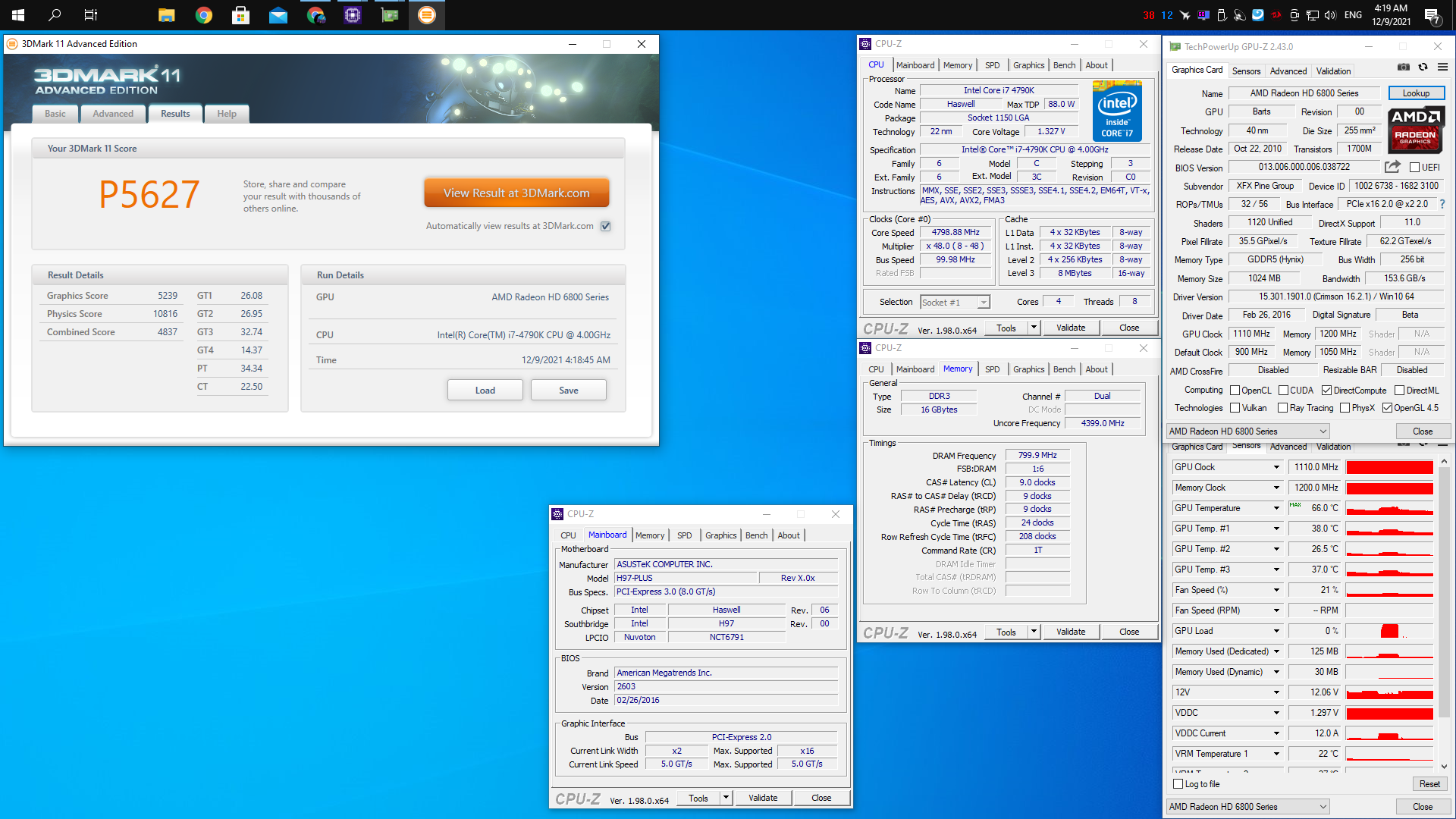
Task: Click View Result at 3DMark.com
Action: click(x=516, y=193)
